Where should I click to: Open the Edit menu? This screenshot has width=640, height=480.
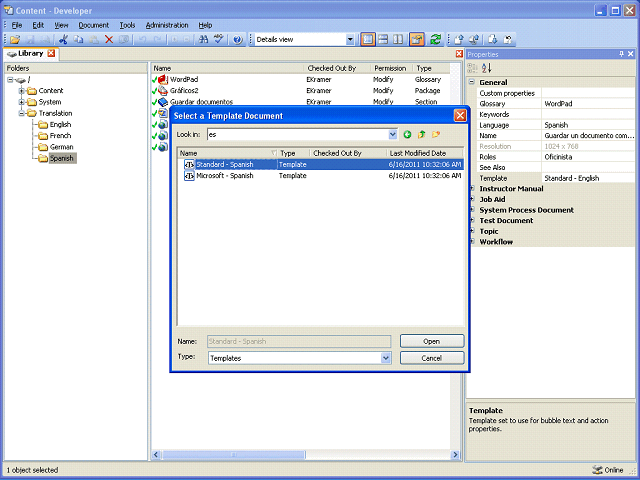click(x=38, y=25)
